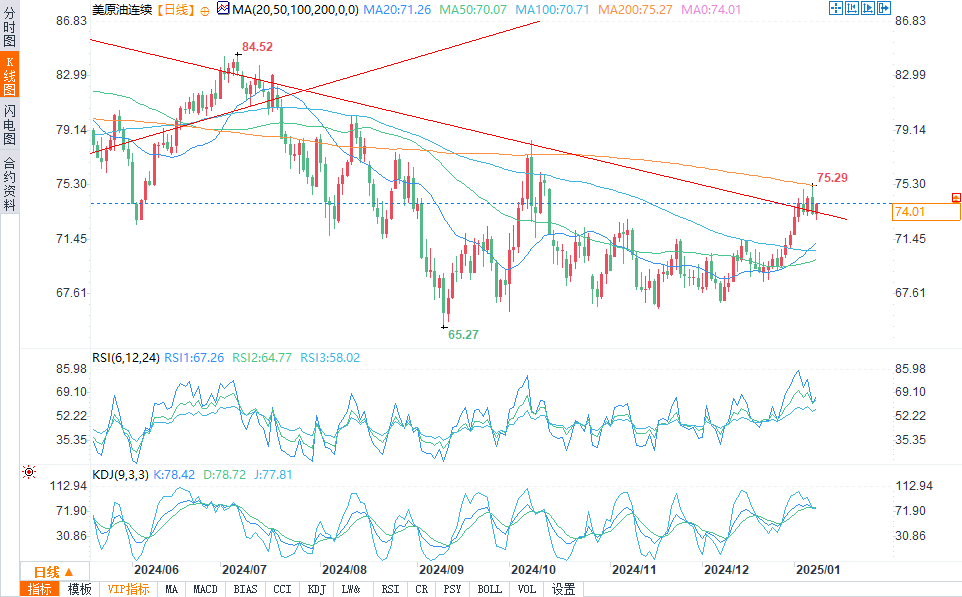Open the 闪电图 side tab
The height and width of the screenshot is (597, 962).
[9, 125]
